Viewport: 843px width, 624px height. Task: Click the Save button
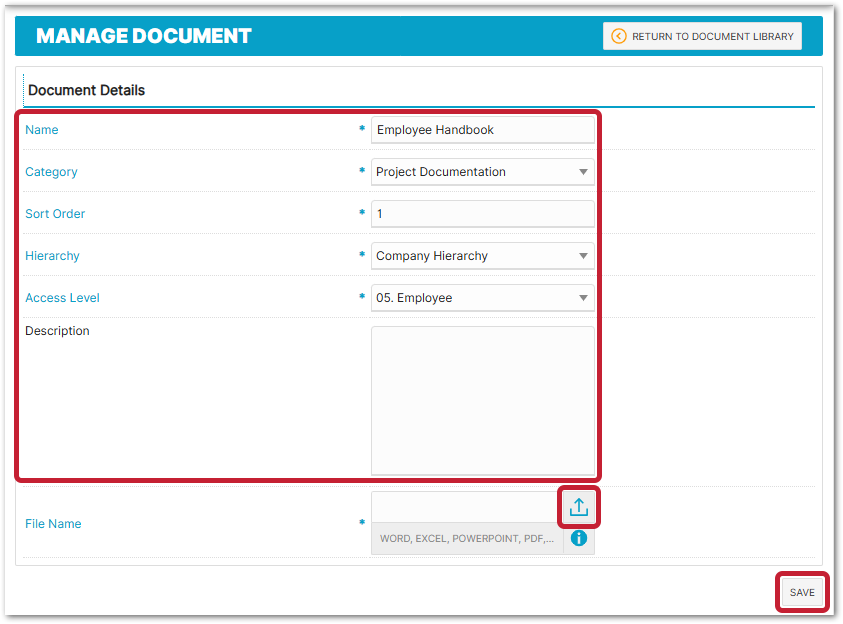point(802,592)
